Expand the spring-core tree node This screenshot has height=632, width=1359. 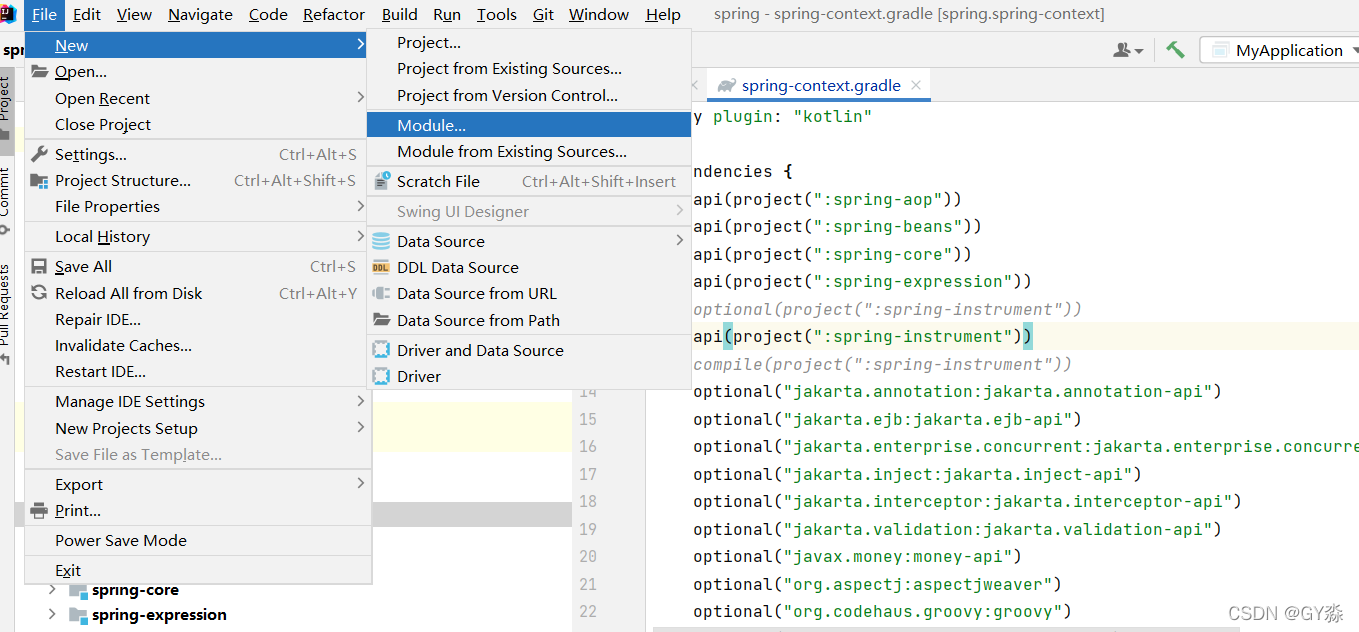pos(53,590)
